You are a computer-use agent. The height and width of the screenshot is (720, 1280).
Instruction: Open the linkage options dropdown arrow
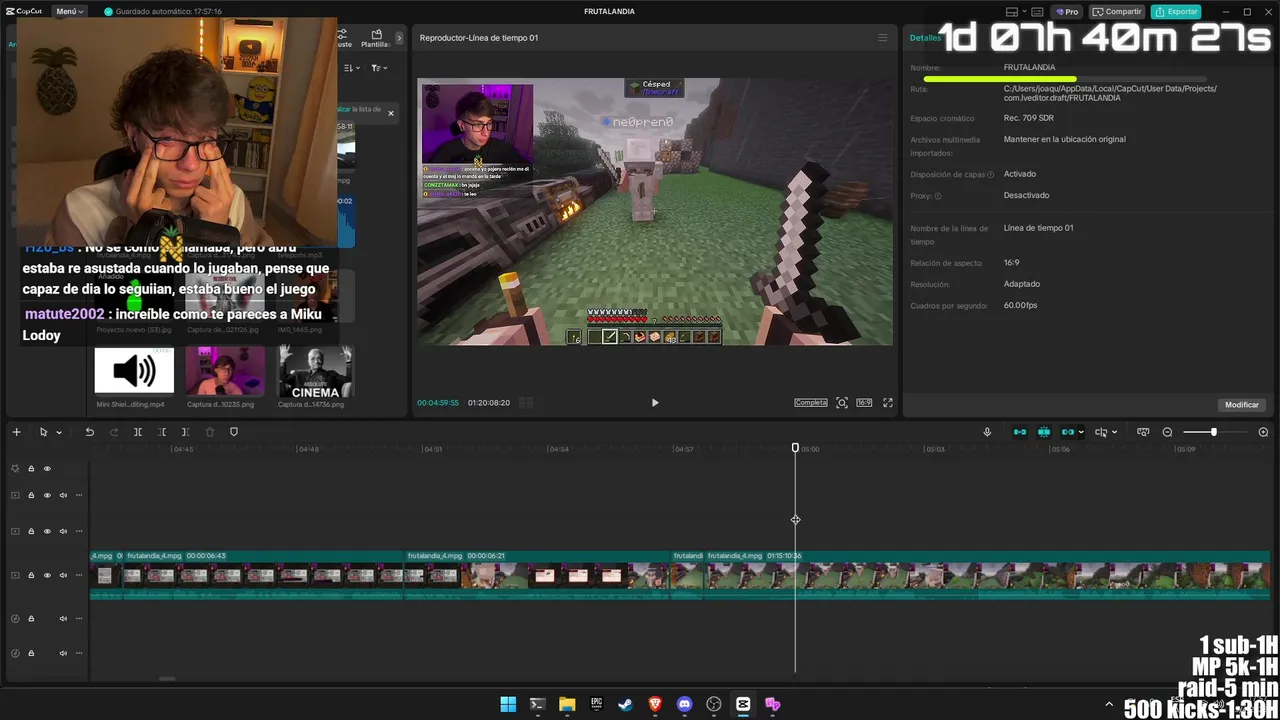tap(1081, 433)
